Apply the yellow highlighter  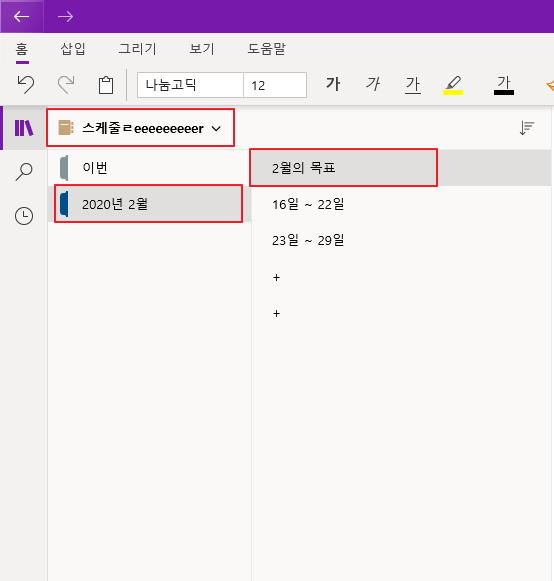453,85
